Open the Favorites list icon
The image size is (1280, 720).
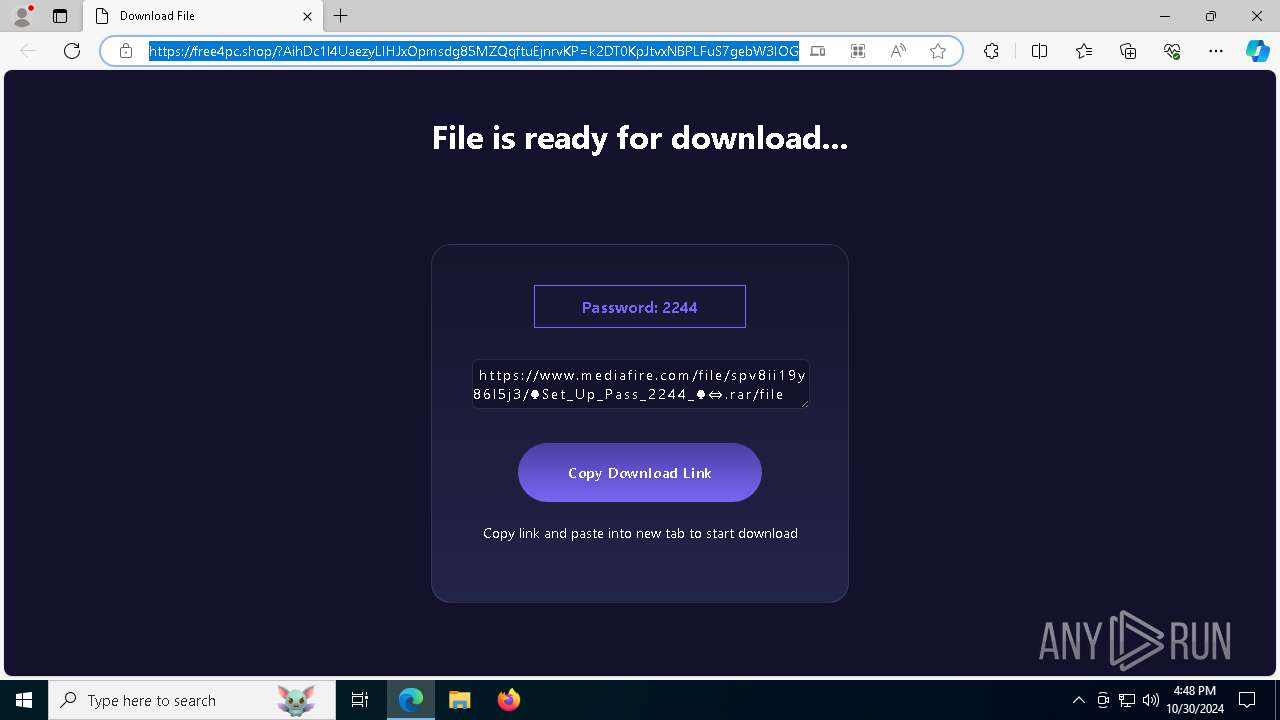pyautogui.click(x=1084, y=51)
